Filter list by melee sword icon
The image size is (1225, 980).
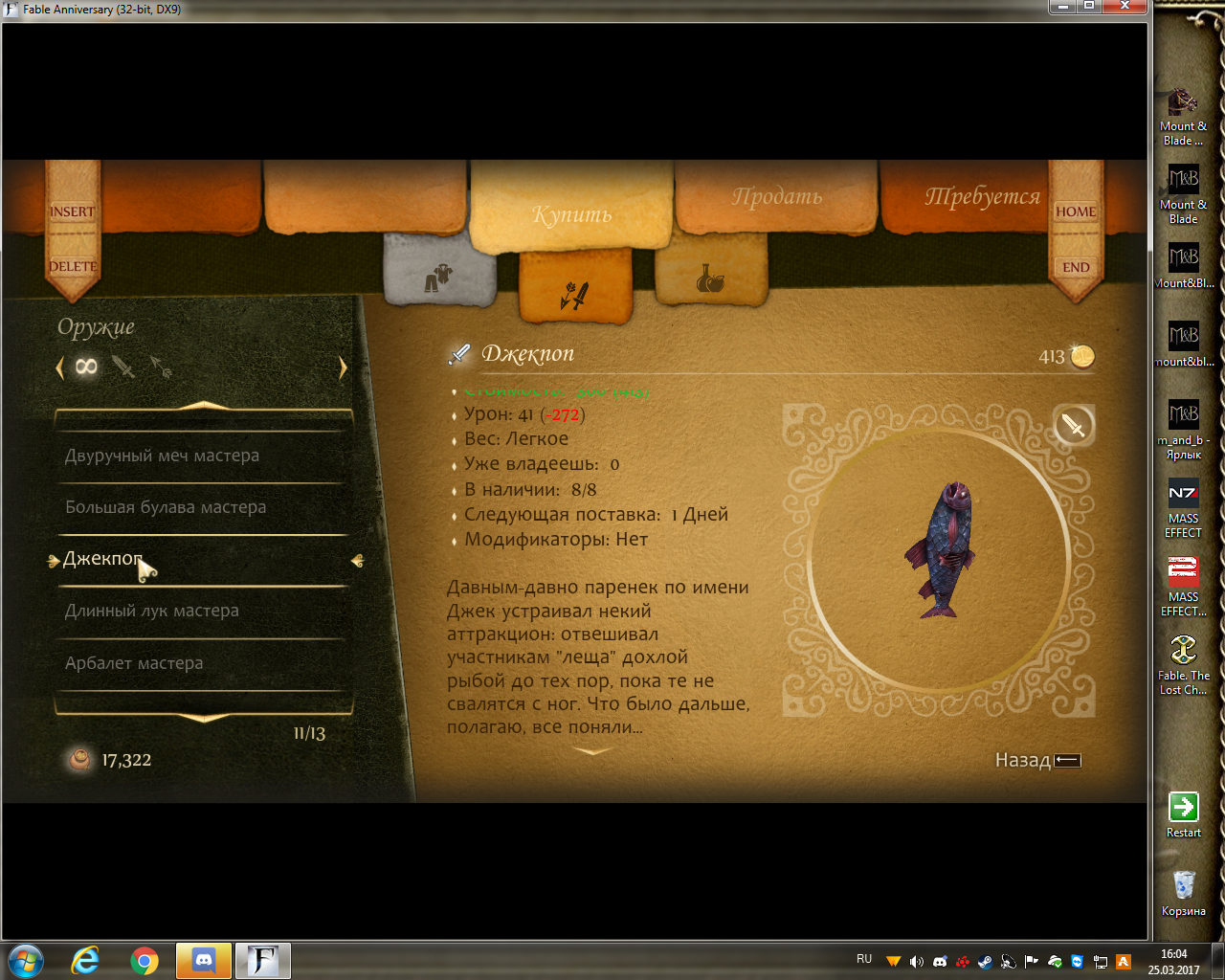(123, 367)
